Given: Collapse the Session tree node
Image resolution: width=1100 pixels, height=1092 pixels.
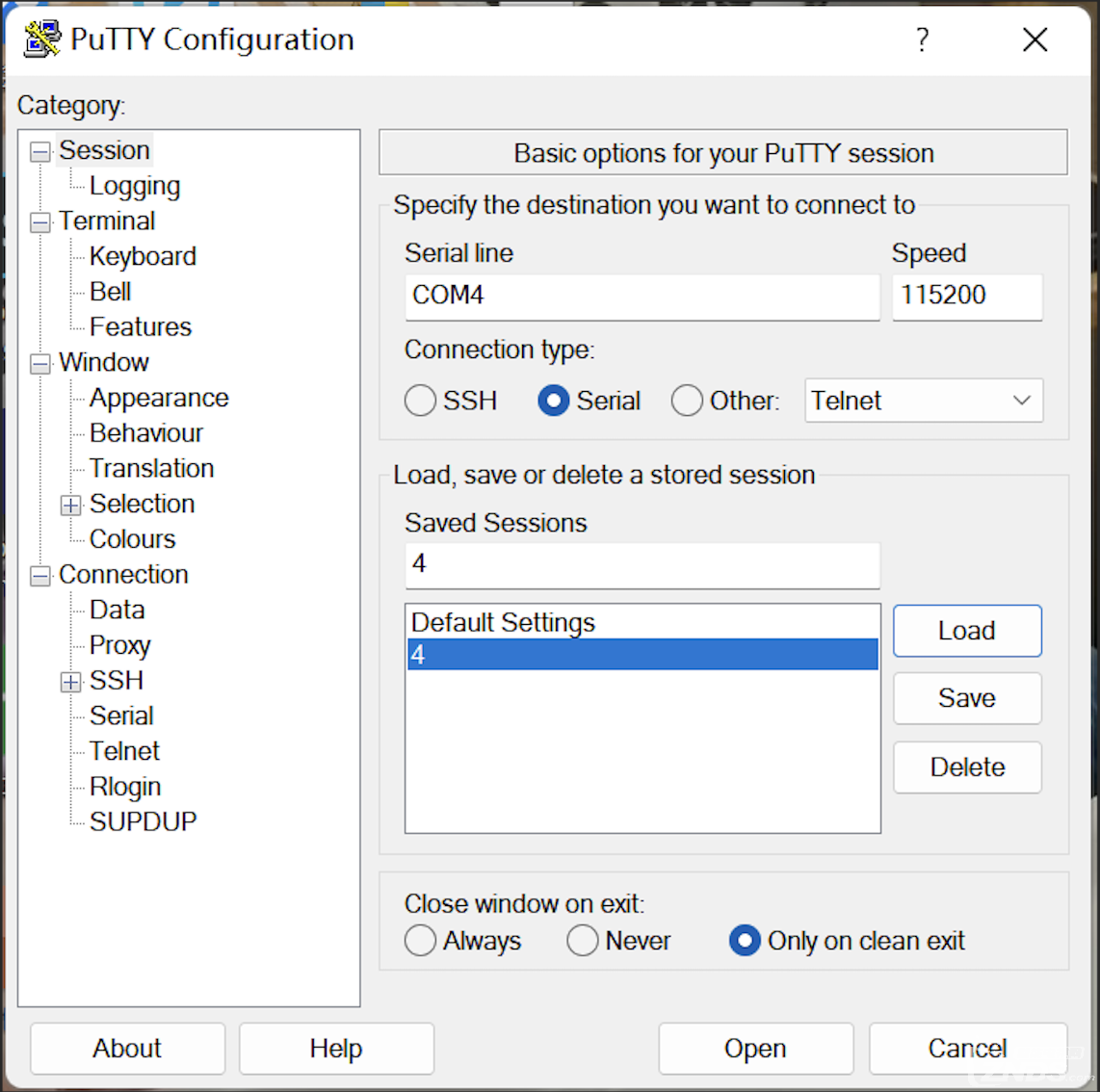Looking at the screenshot, I should [x=40, y=151].
